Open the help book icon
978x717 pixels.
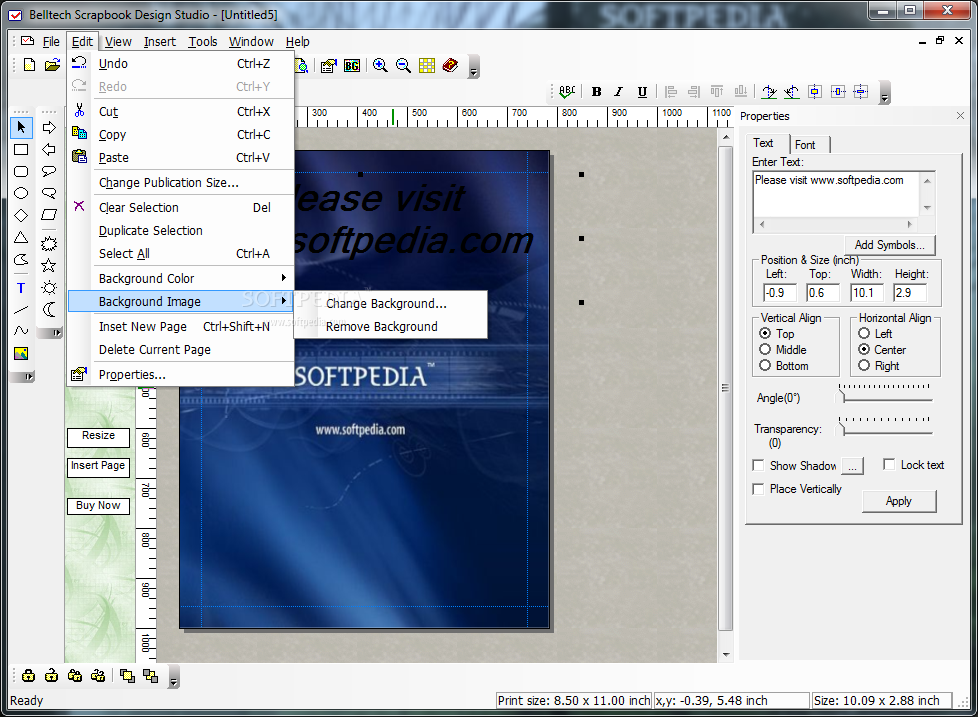coord(450,65)
